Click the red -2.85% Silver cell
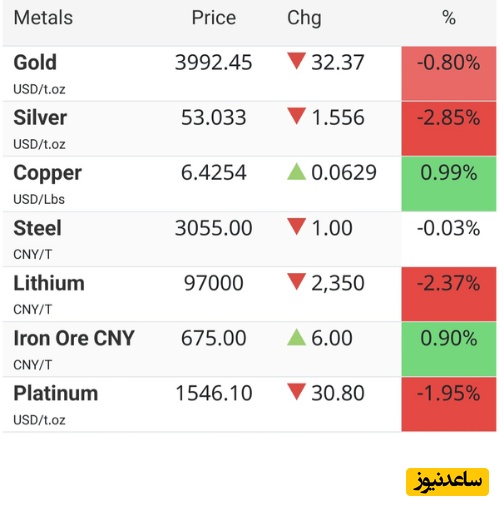 [449, 129]
